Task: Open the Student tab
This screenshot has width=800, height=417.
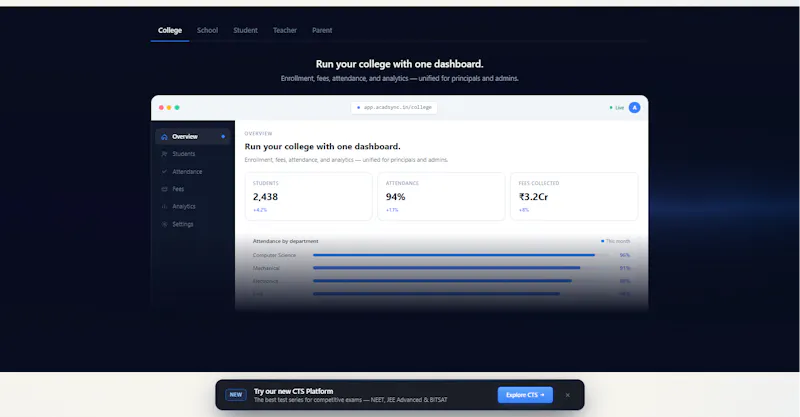Action: click(245, 30)
